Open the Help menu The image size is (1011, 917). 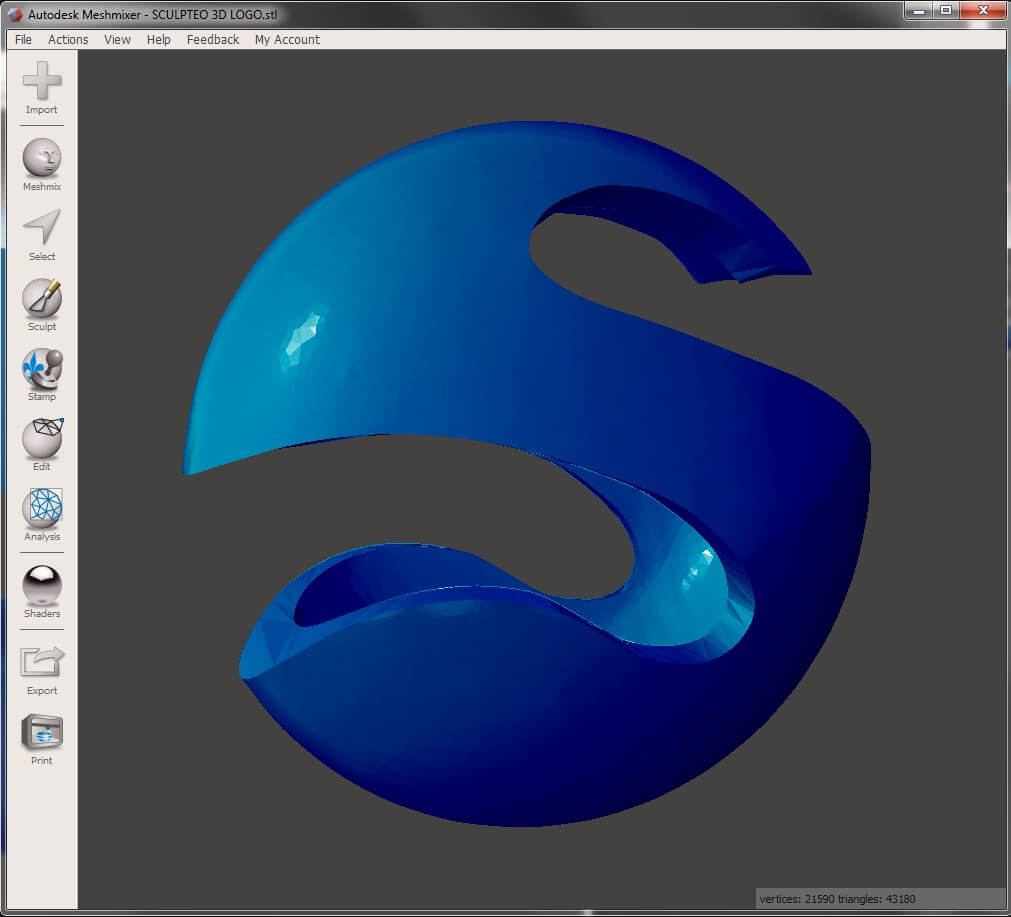[x=158, y=39]
